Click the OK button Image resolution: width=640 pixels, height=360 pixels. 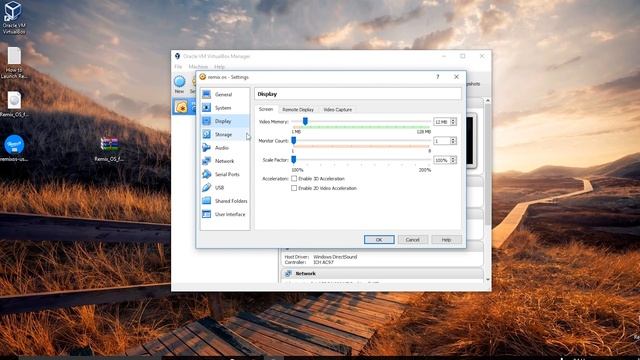(379, 240)
